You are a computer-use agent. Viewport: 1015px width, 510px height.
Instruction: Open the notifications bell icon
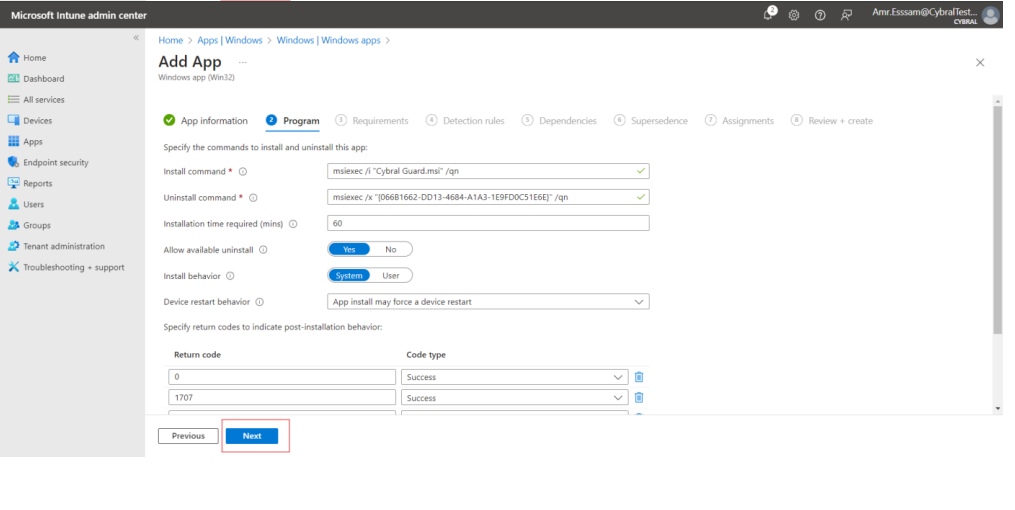pos(769,15)
